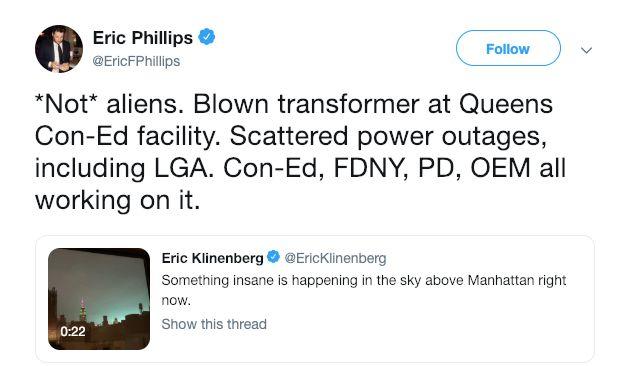Image resolution: width=622 pixels, height=366 pixels.
Task: Expand the tweet options chevron menu
Action: click(x=586, y=50)
